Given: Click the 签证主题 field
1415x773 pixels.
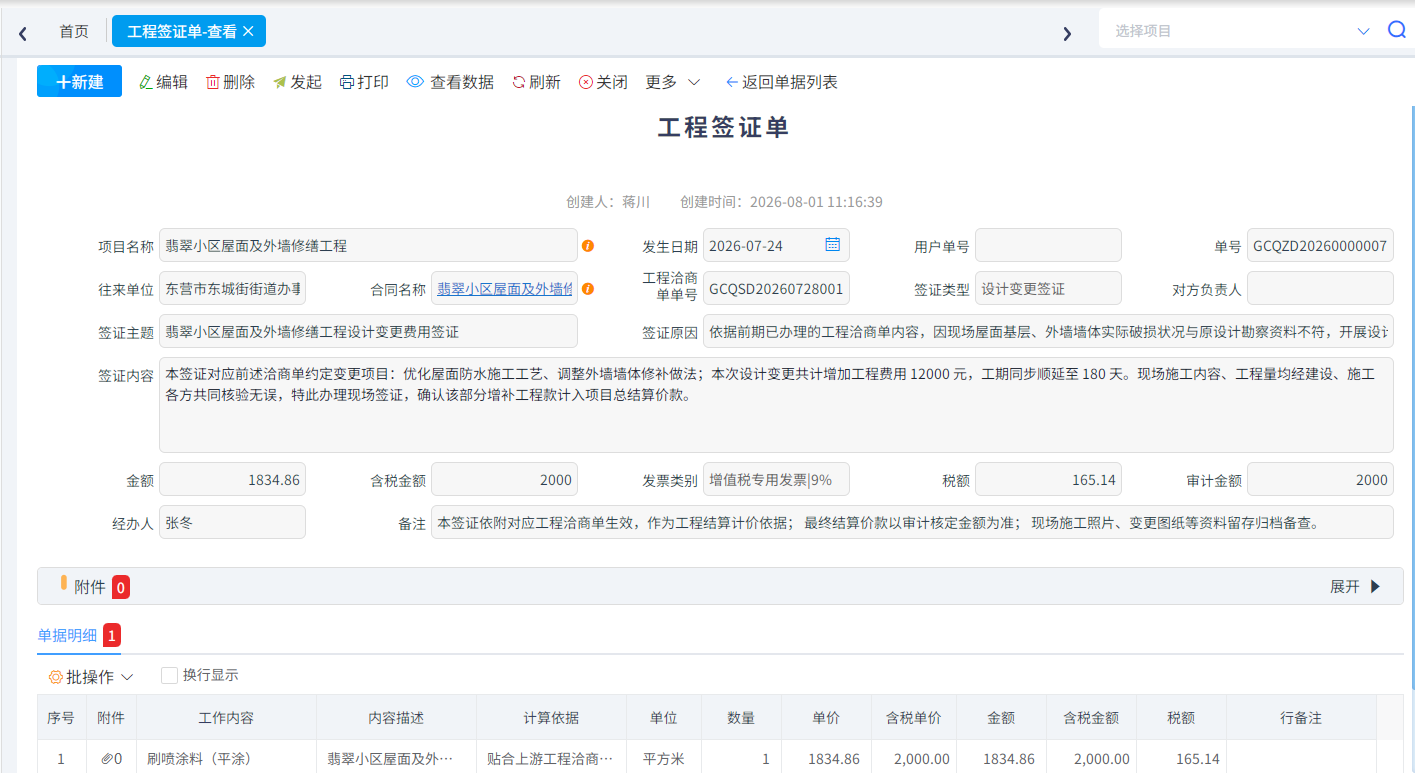Looking at the screenshot, I should point(368,331).
